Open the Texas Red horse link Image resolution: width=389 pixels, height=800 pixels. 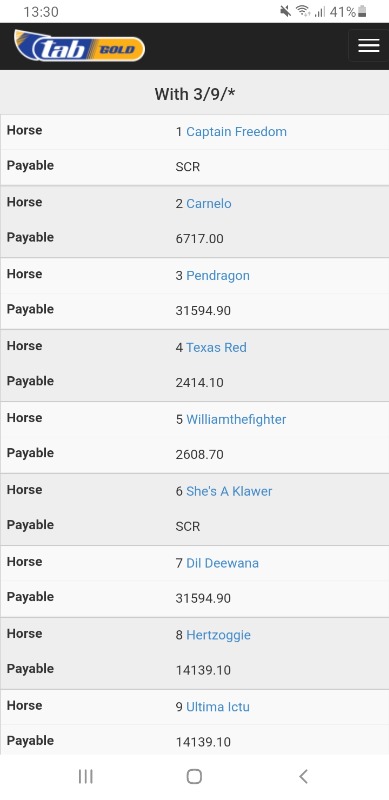(216, 347)
